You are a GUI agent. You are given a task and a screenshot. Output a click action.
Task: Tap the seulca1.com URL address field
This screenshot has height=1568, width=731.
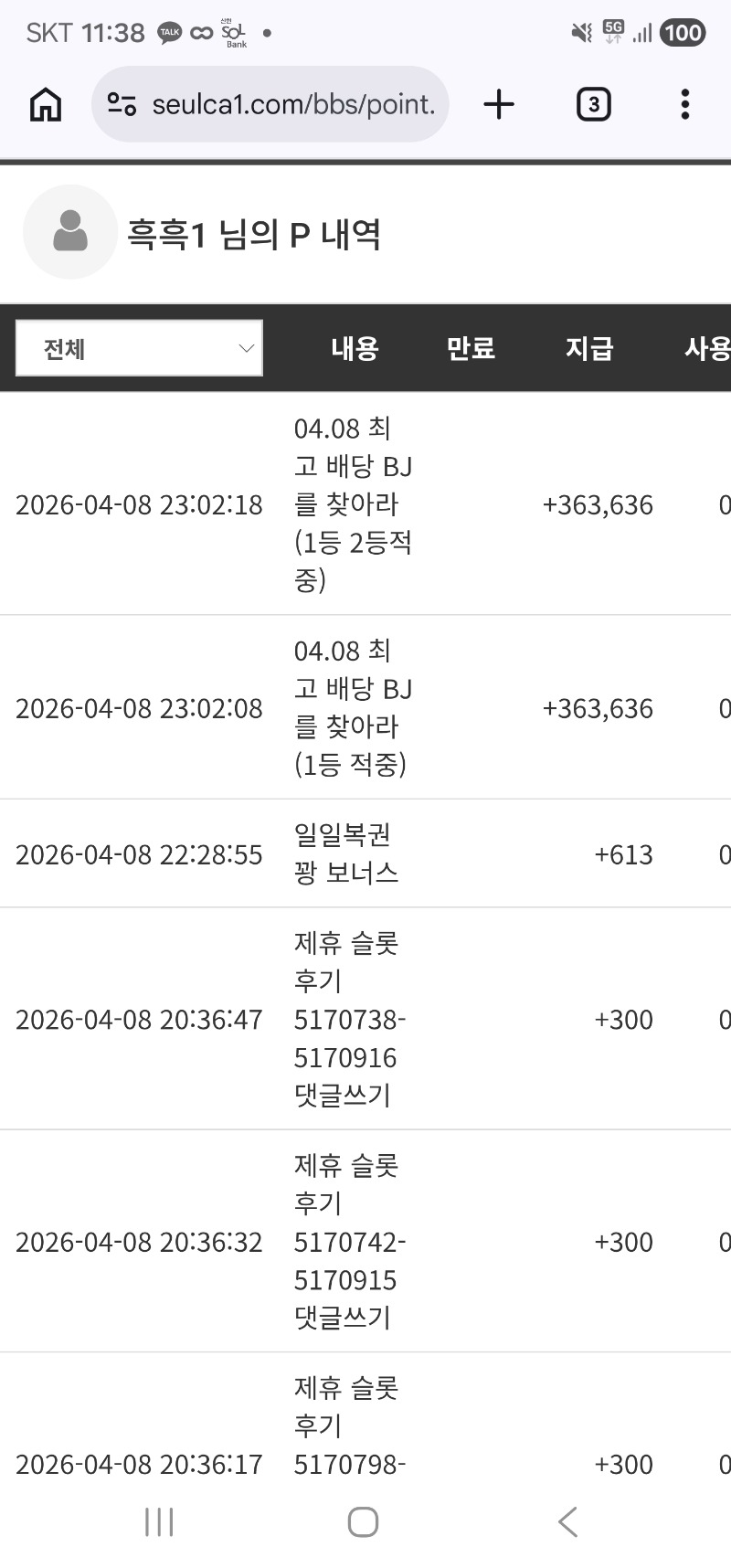(x=292, y=104)
